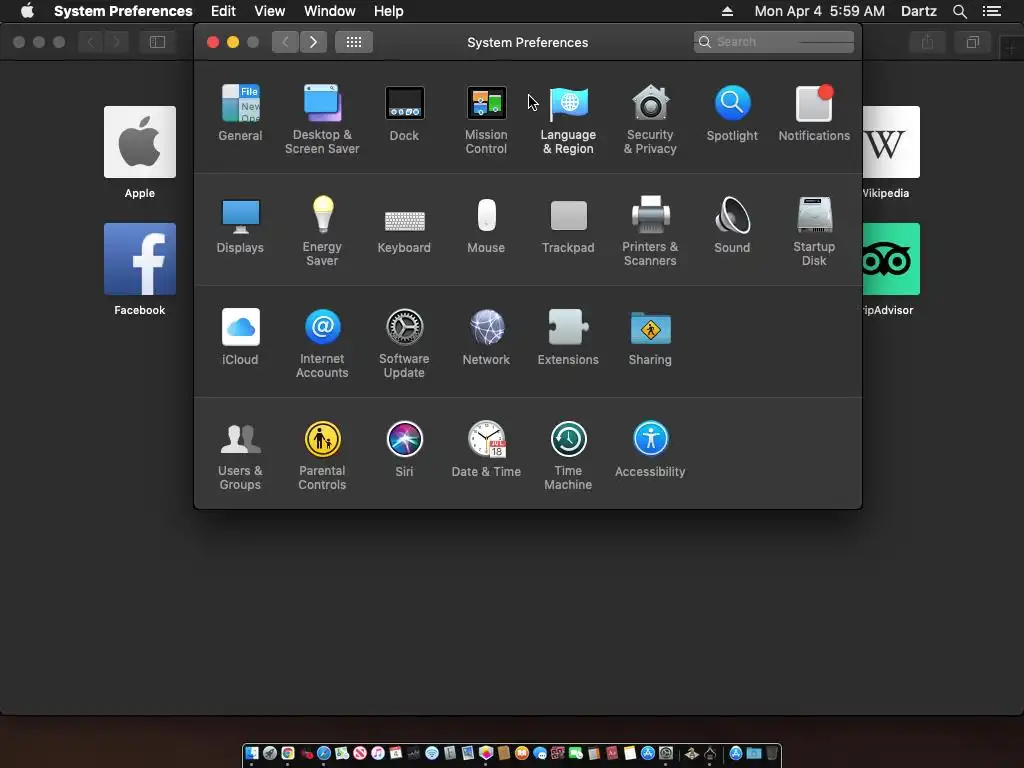
Task: Open Dock preferences
Action: pyautogui.click(x=404, y=112)
